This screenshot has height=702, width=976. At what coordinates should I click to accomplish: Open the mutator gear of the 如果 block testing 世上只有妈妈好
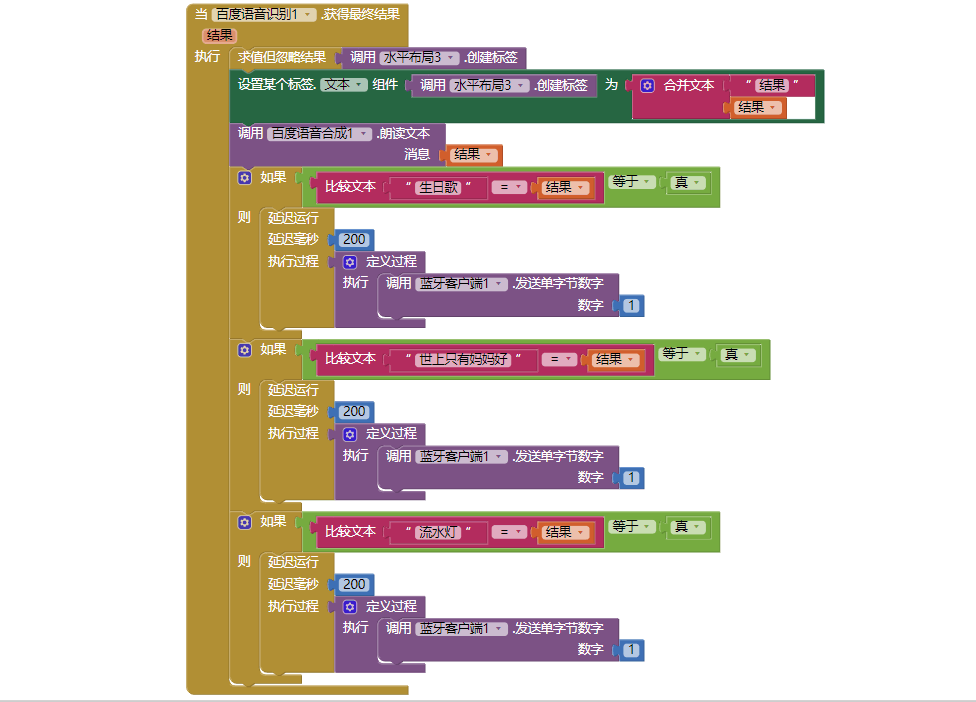245,350
